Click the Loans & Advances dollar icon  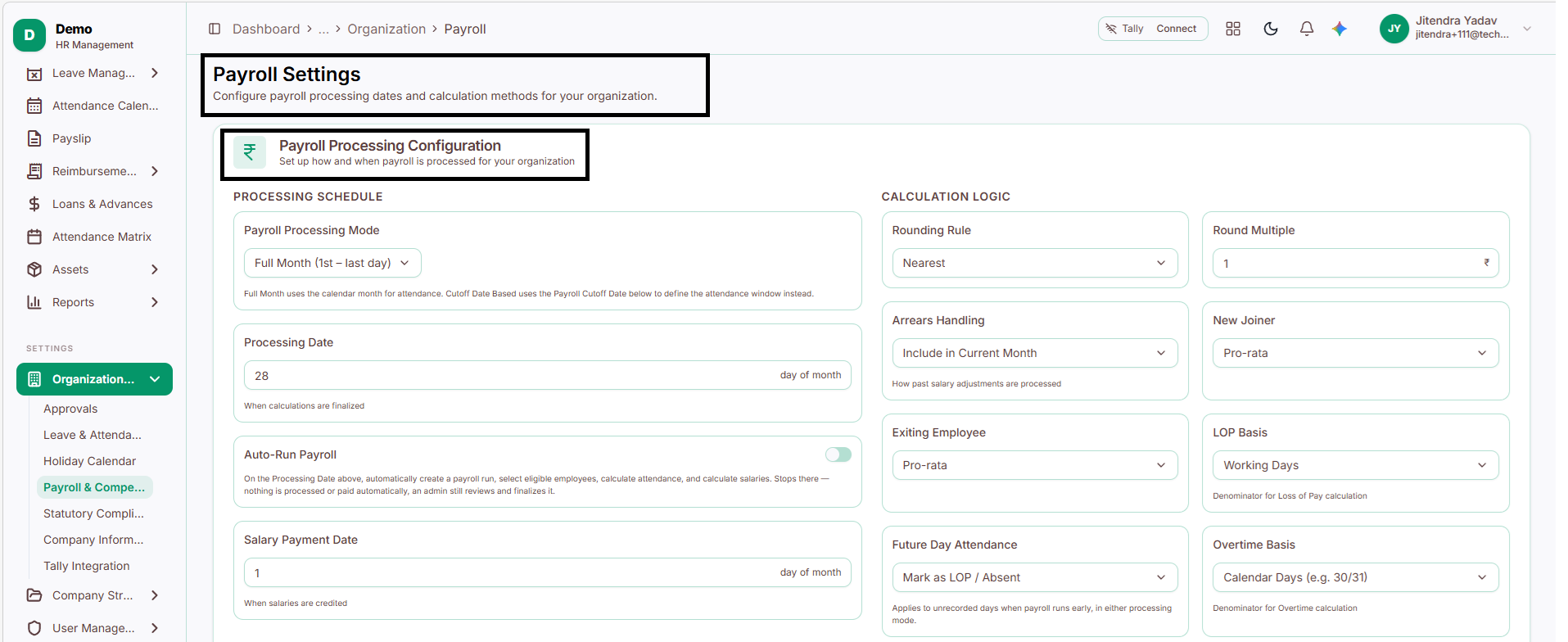click(34, 204)
